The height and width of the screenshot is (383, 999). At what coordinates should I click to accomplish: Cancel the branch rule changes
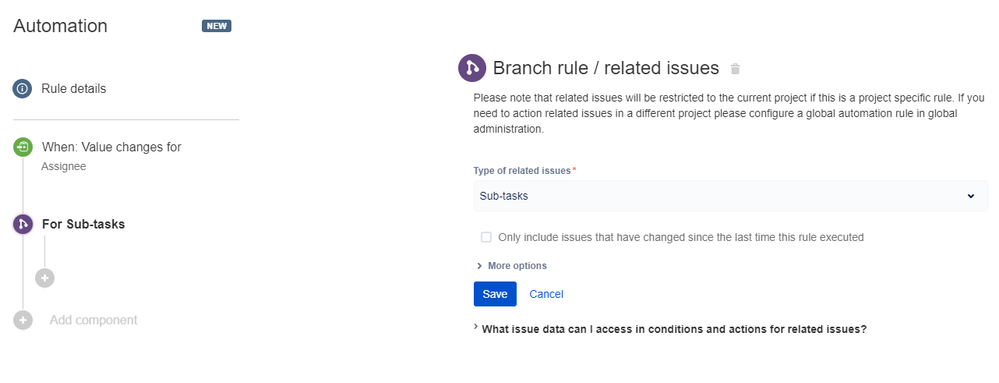546,294
